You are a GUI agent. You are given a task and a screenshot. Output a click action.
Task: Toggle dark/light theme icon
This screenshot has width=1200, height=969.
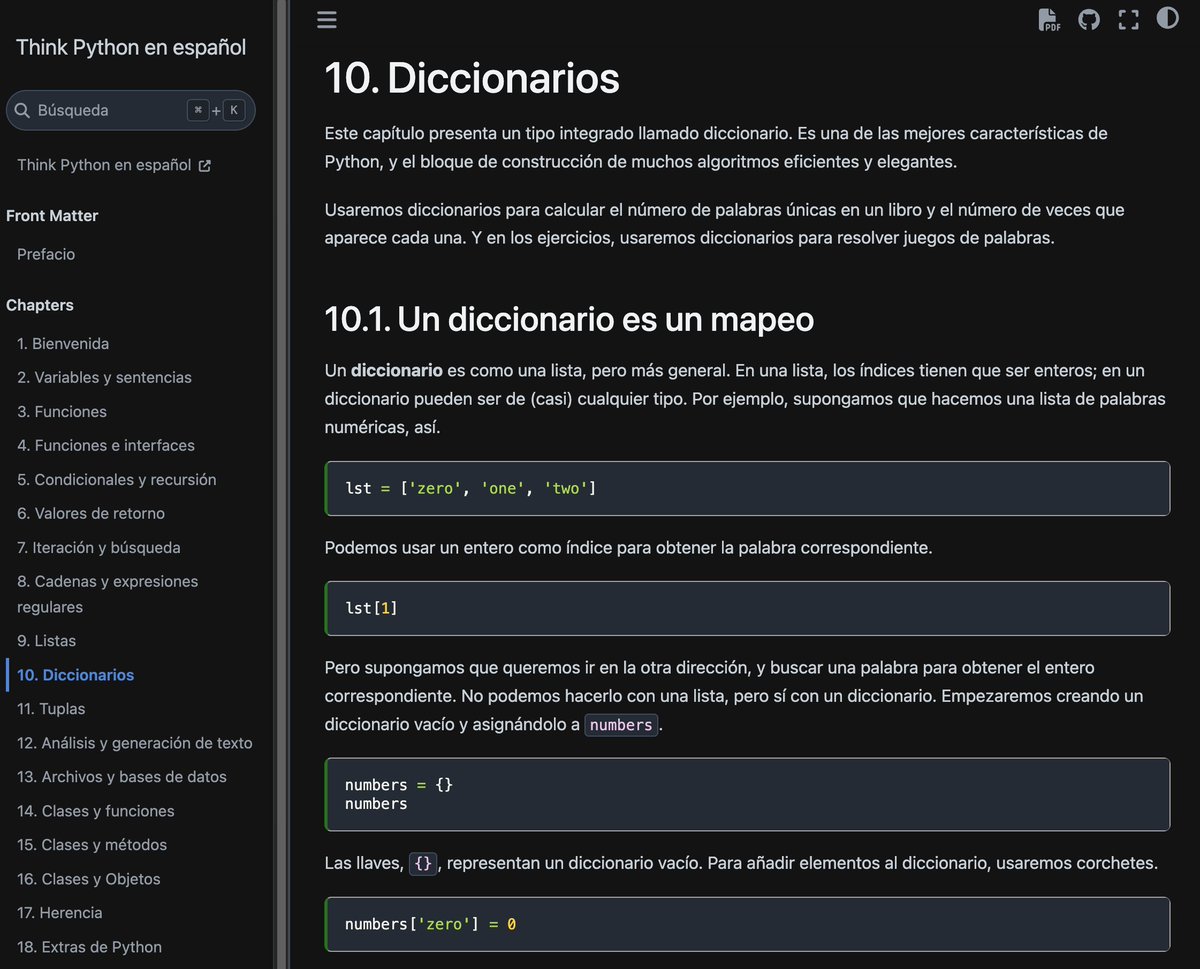click(x=1168, y=18)
